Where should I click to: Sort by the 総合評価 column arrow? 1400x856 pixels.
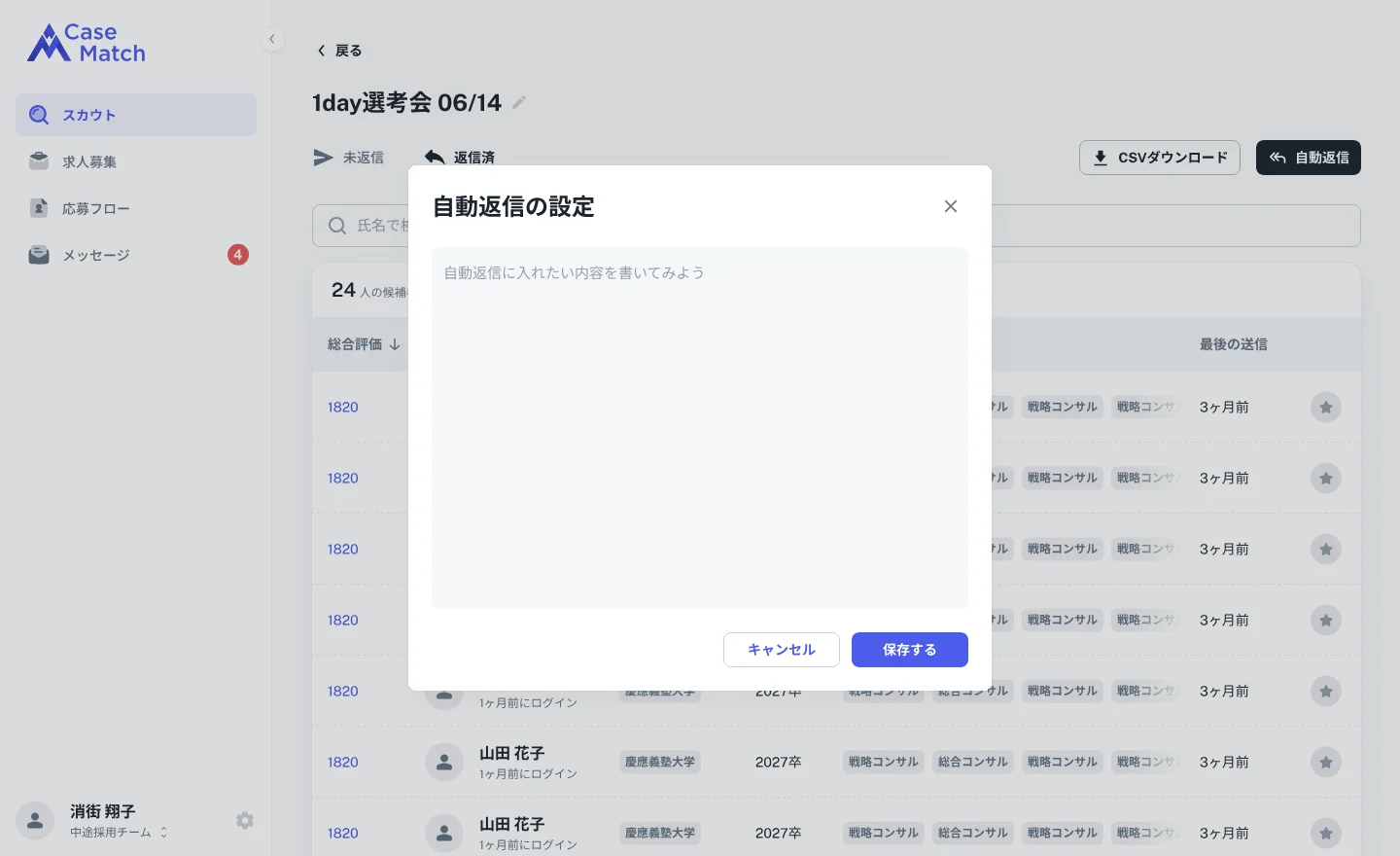(395, 344)
